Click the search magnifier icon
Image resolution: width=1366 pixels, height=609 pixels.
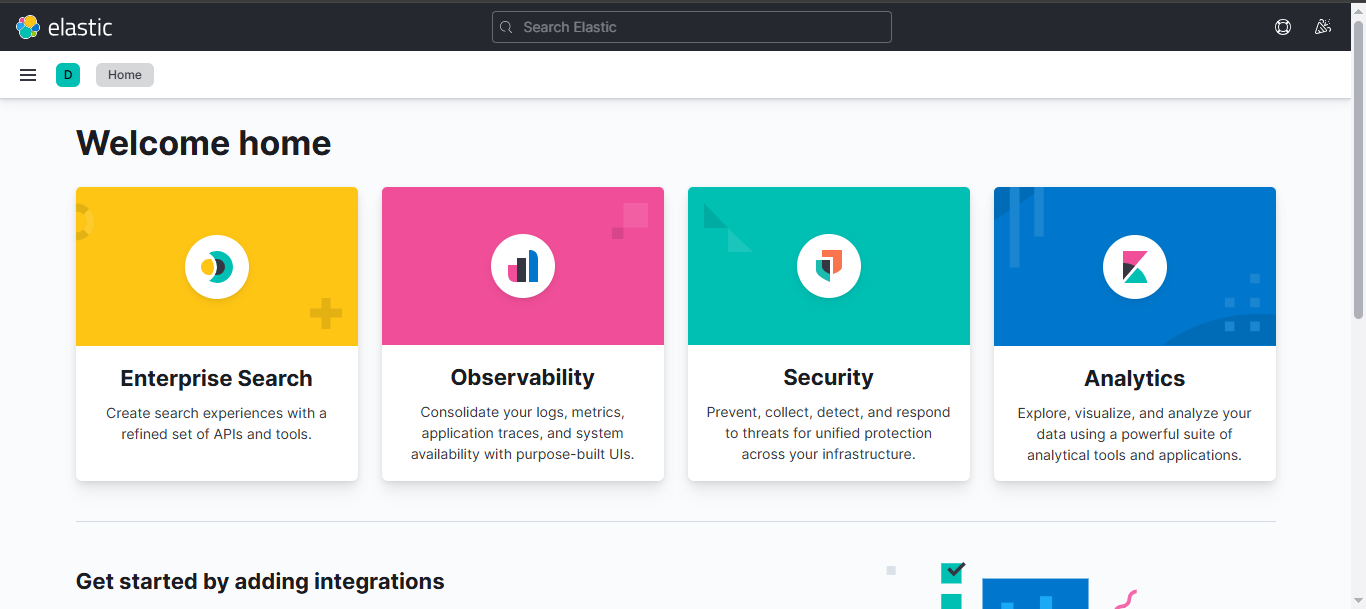pos(506,27)
